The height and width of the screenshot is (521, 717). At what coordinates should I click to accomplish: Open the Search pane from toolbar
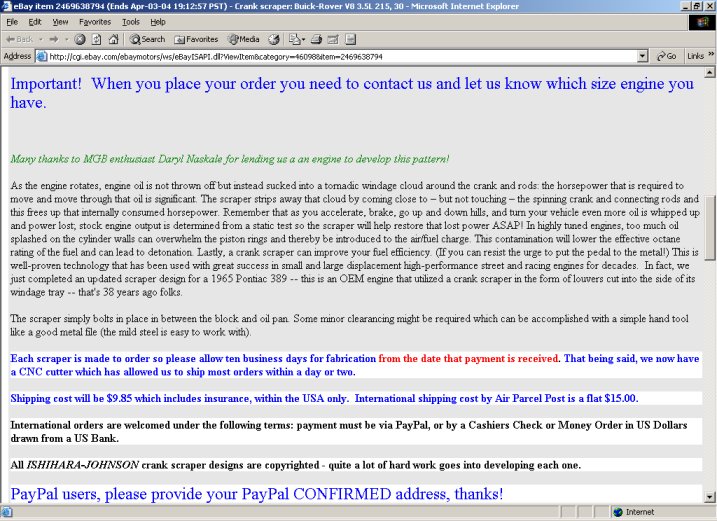(147, 39)
